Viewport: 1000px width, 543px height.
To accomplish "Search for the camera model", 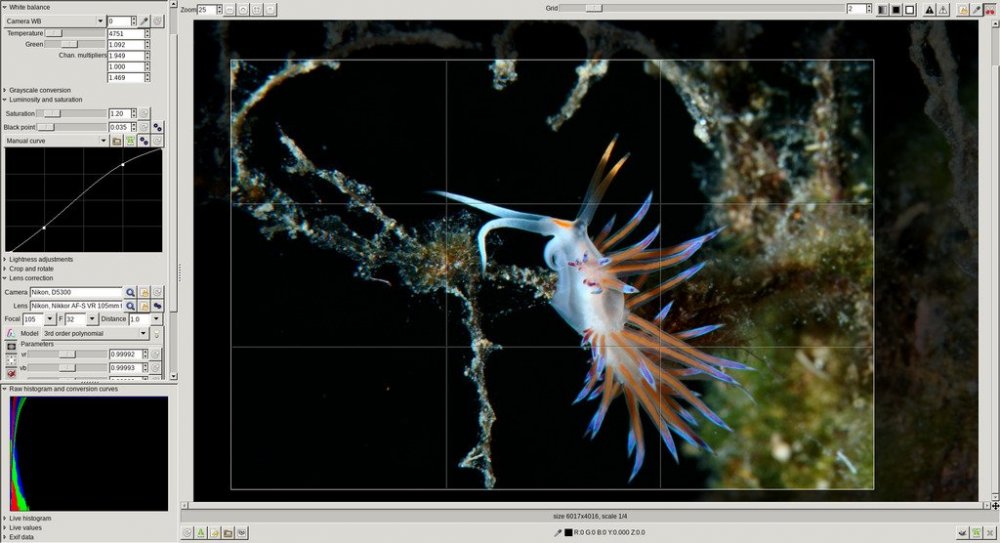I will [130, 292].
